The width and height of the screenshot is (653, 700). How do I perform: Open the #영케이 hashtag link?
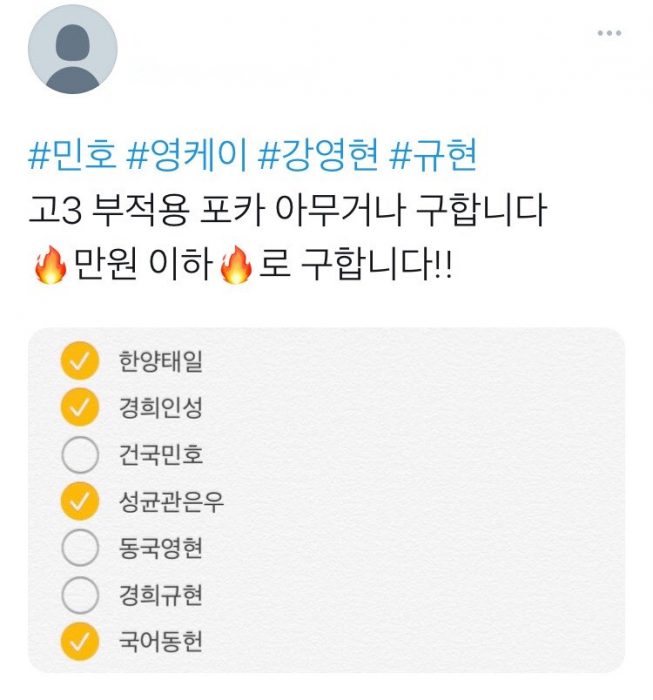[191, 156]
